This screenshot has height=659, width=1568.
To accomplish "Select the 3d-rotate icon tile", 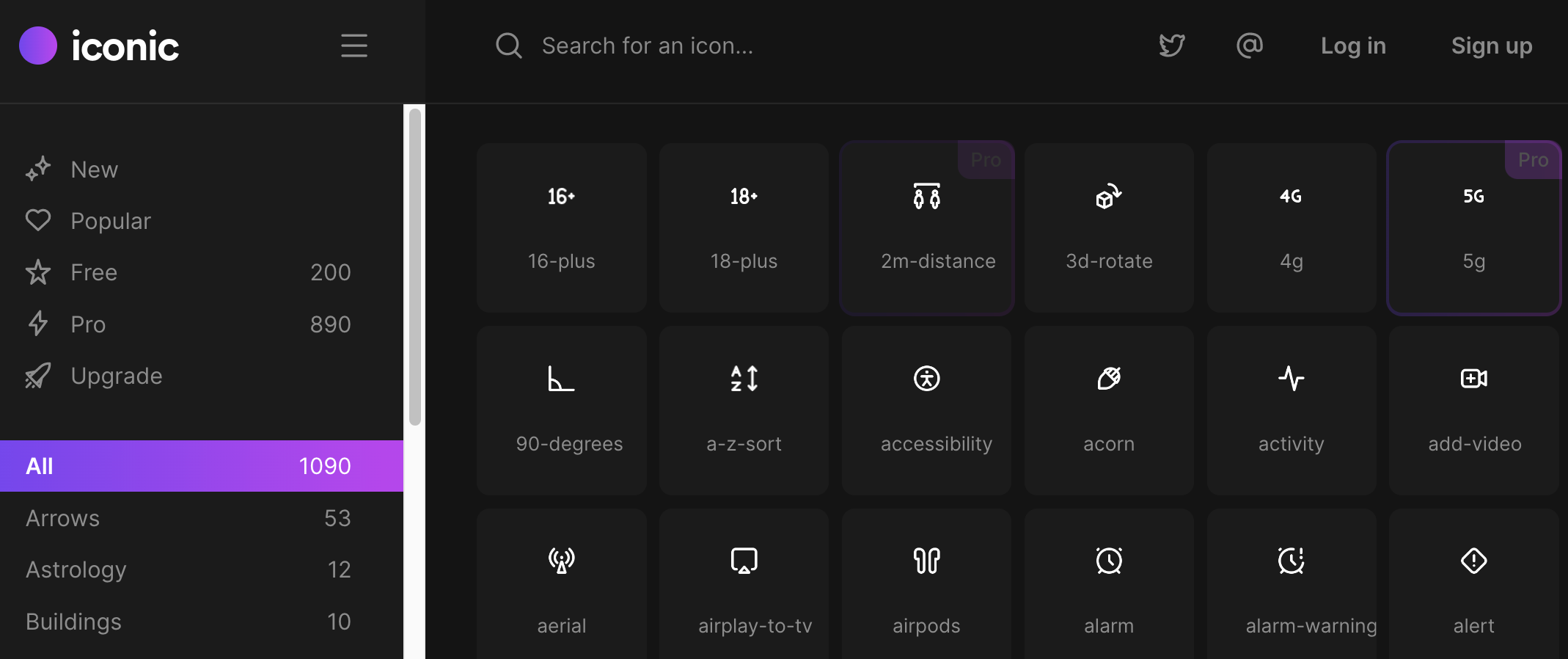I will 1109,227.
